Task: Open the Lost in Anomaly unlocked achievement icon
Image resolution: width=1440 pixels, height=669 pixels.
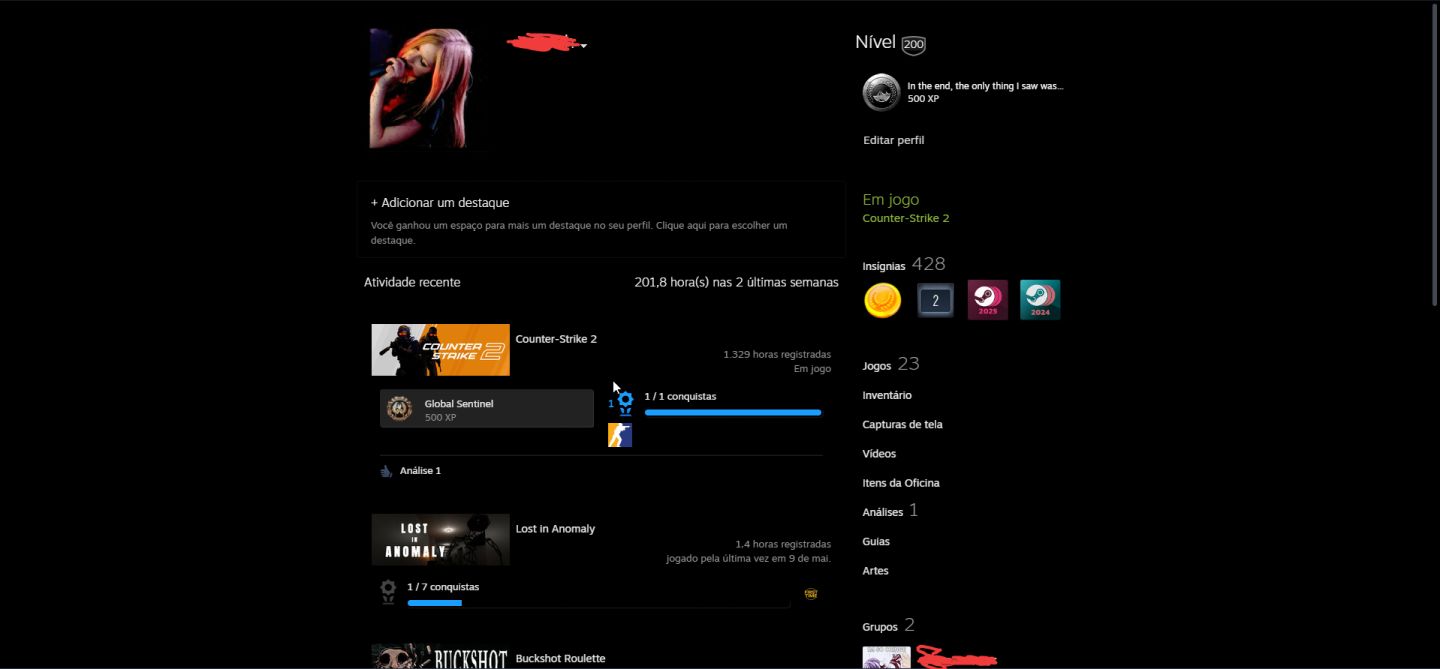Action: [811, 593]
